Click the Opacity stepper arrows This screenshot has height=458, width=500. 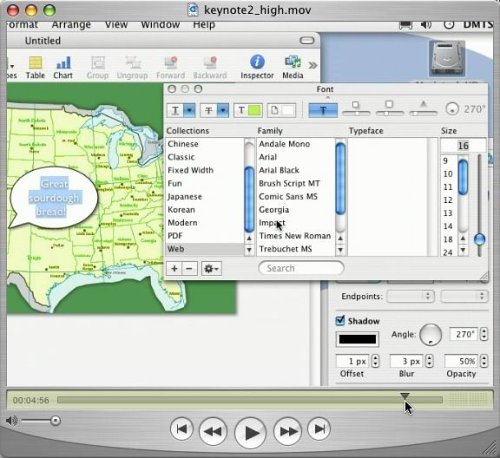coord(484,361)
